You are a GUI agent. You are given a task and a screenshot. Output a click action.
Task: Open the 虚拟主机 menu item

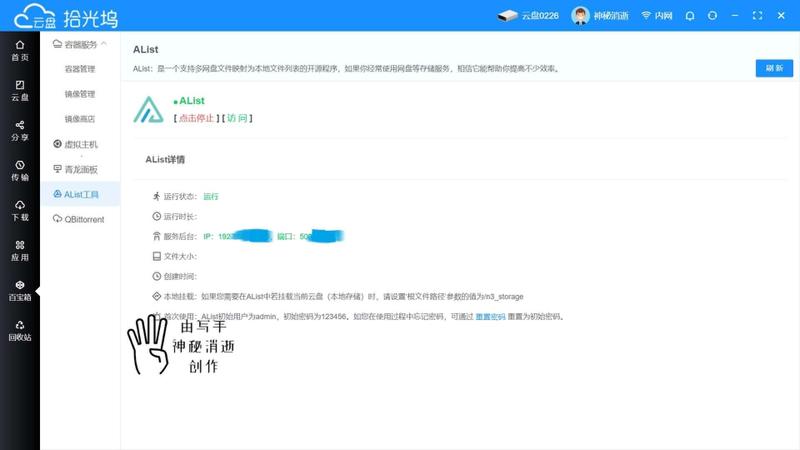[x=76, y=144]
